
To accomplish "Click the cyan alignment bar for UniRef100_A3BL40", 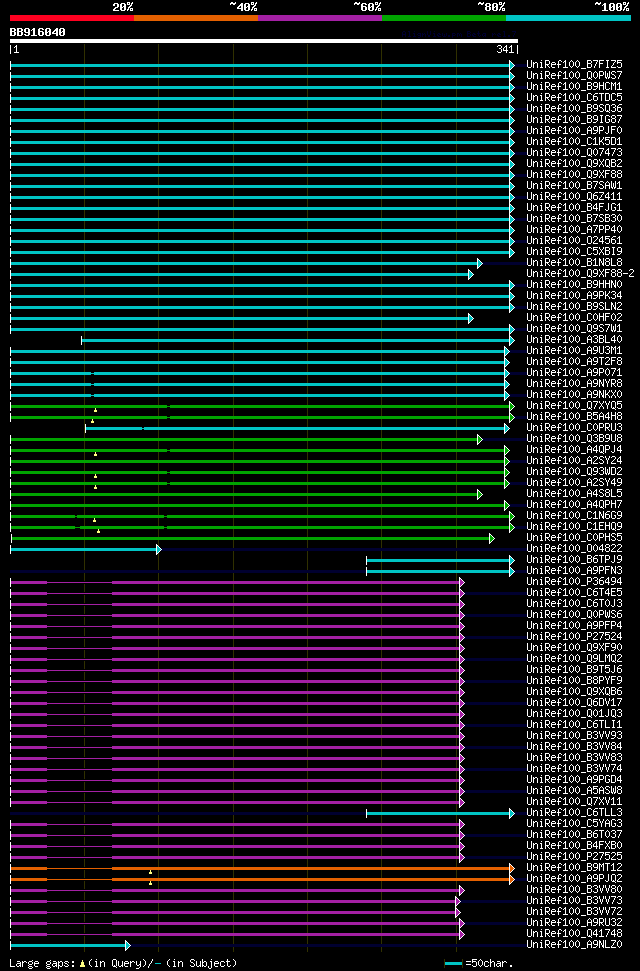I will click(x=296, y=340).
